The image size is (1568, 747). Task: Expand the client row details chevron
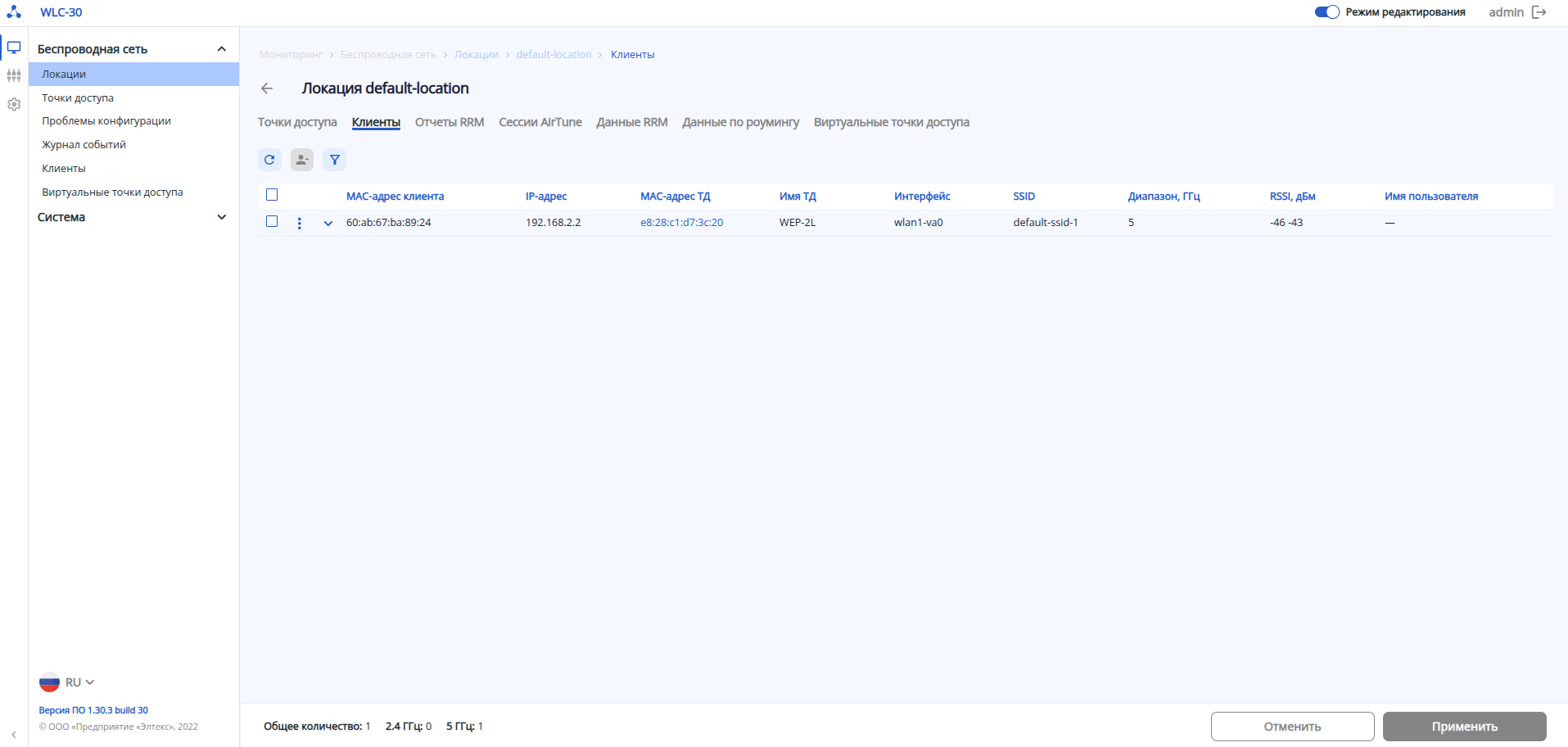(328, 223)
